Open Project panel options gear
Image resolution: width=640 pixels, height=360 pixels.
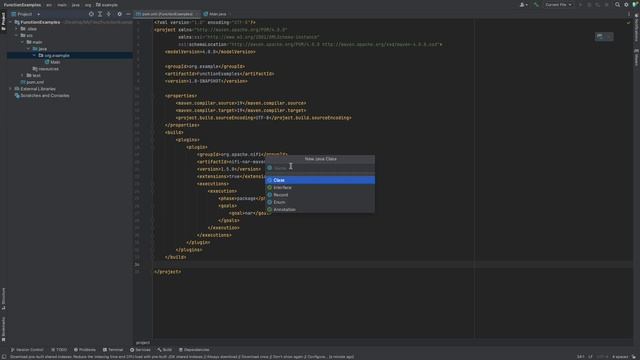(x=120, y=14)
